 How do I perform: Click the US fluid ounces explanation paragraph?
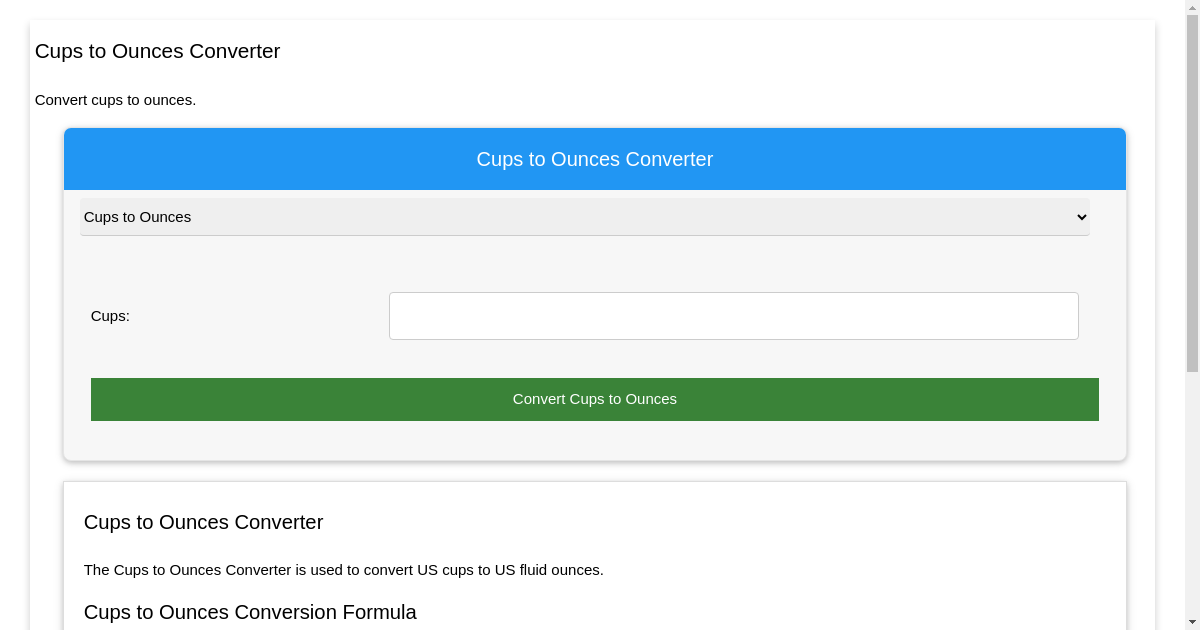(x=343, y=570)
